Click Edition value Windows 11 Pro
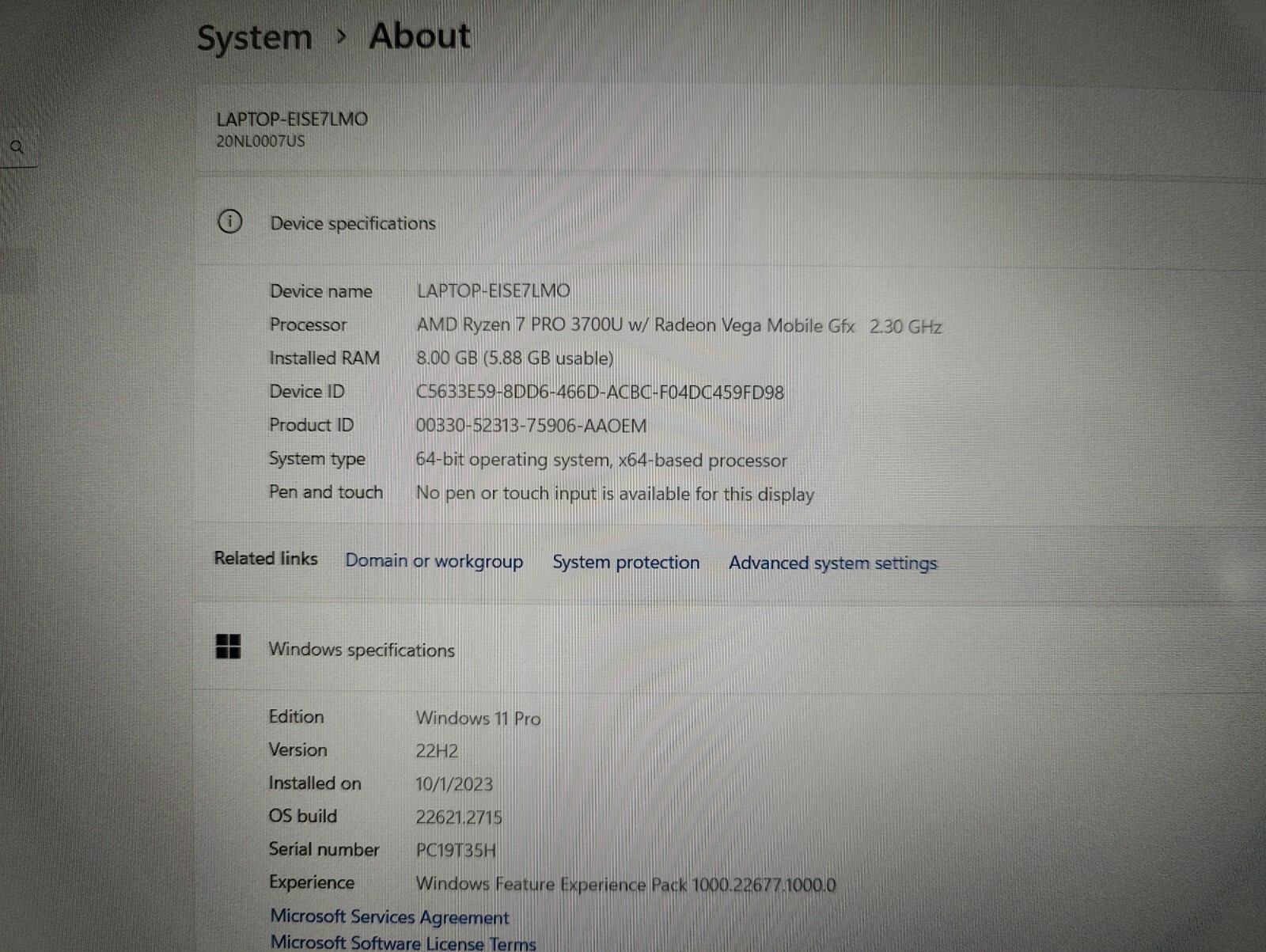 point(478,719)
